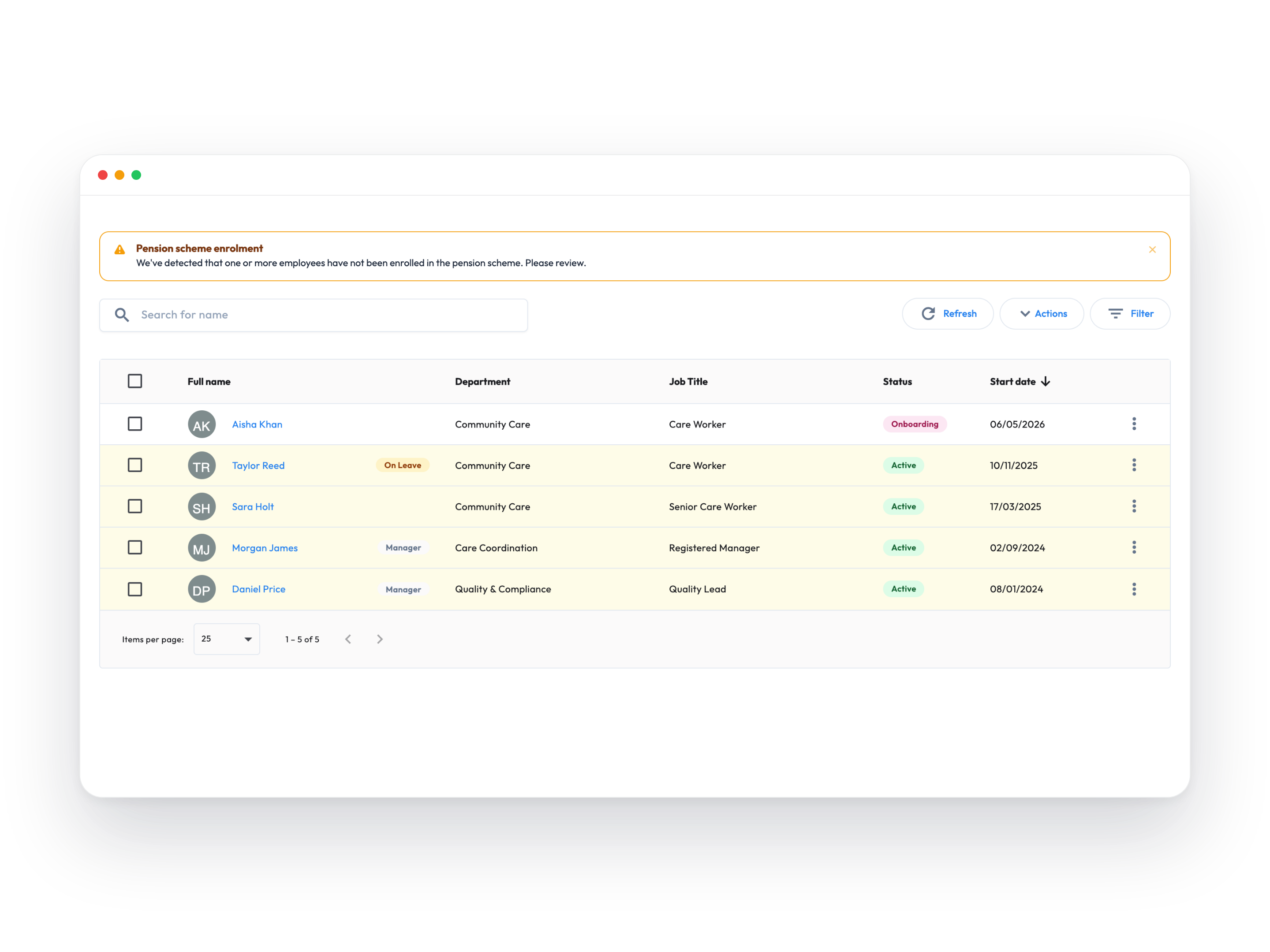Screen dimensions: 1270x952
Task: Click the MJ avatar icon
Action: (202, 548)
